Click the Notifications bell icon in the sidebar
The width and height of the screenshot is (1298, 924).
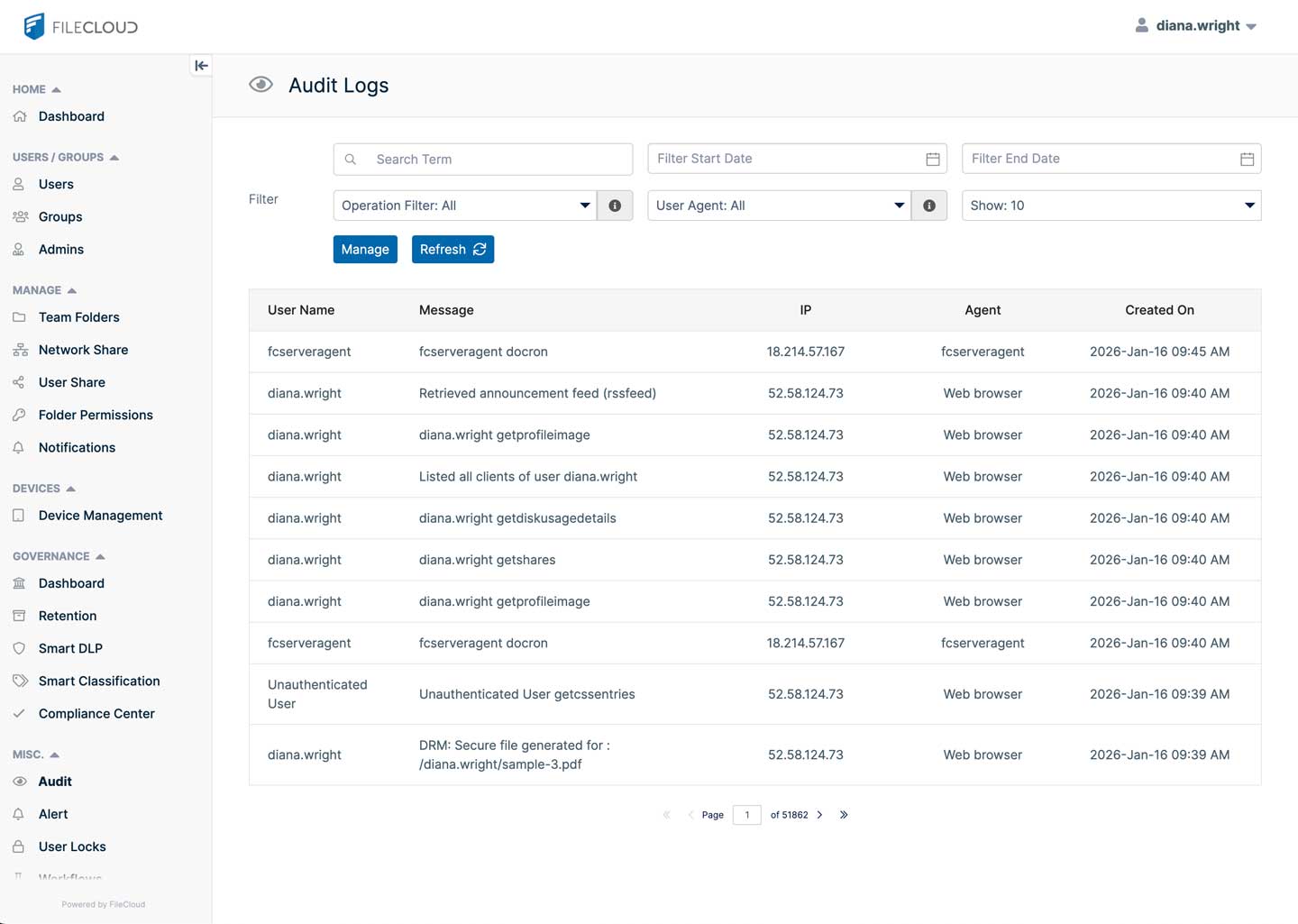click(19, 447)
